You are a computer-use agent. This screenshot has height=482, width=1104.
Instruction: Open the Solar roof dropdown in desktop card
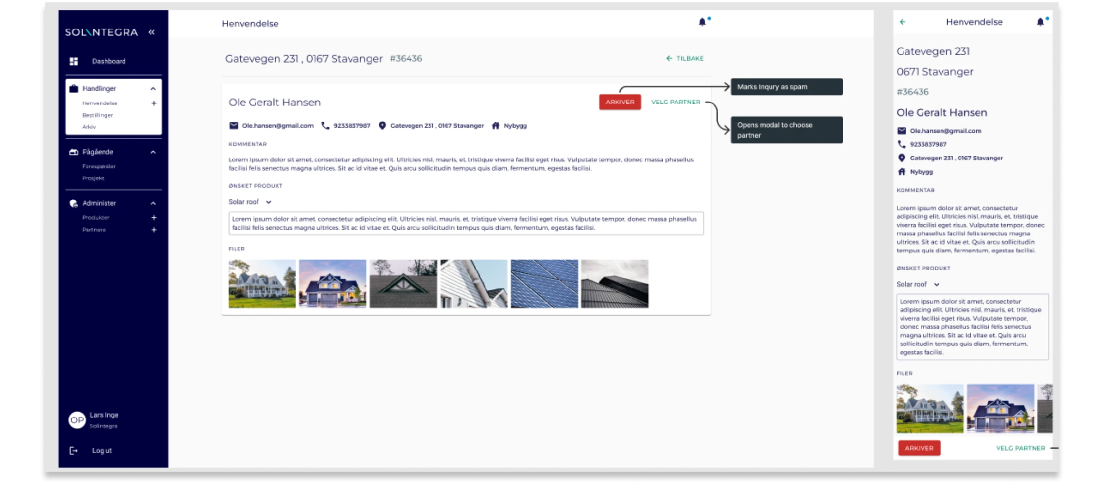pos(250,202)
